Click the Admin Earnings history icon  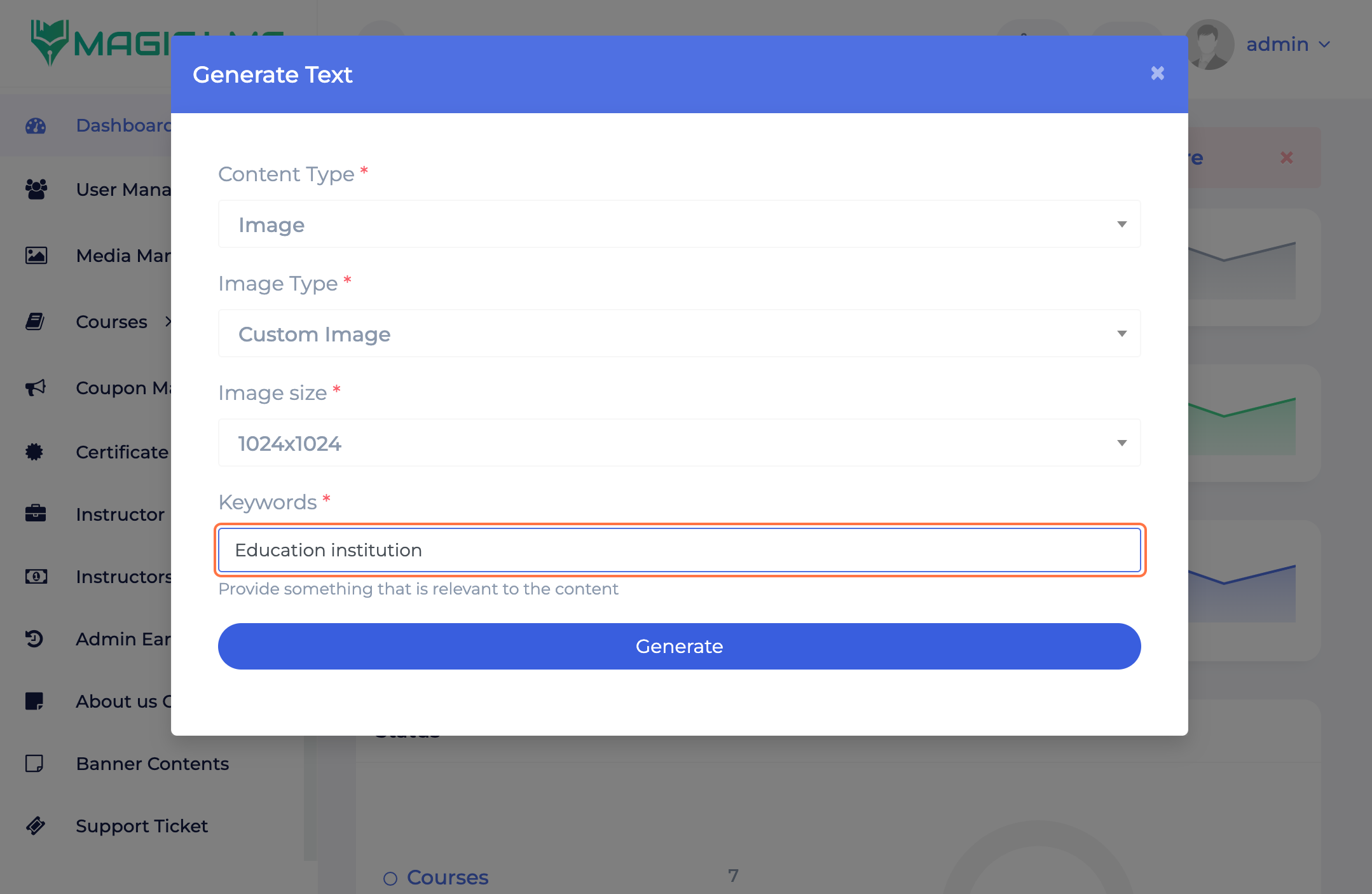click(34, 638)
